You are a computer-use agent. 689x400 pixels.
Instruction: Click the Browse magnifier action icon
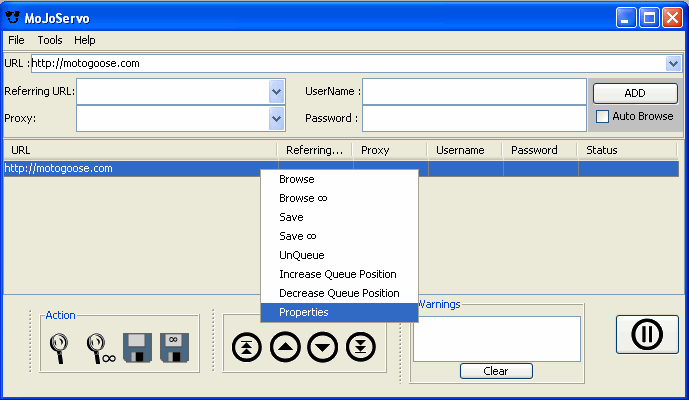tap(60, 347)
